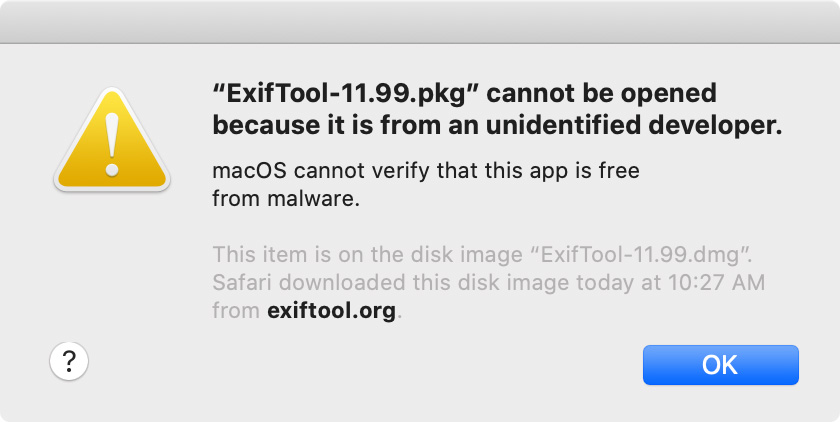Click the word "macOS" in the message
The width and height of the screenshot is (840, 422).
coord(250,171)
